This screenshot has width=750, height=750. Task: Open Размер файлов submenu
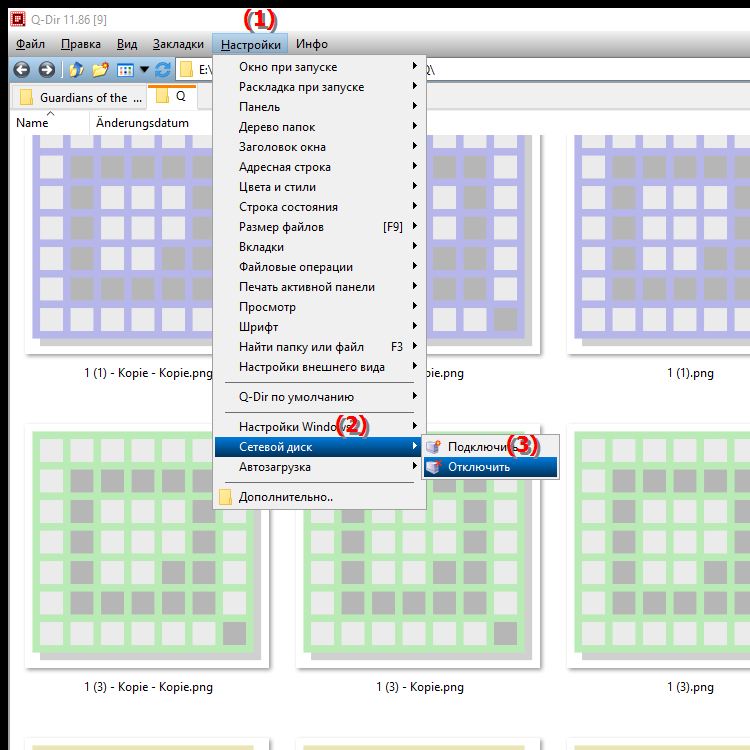320,227
